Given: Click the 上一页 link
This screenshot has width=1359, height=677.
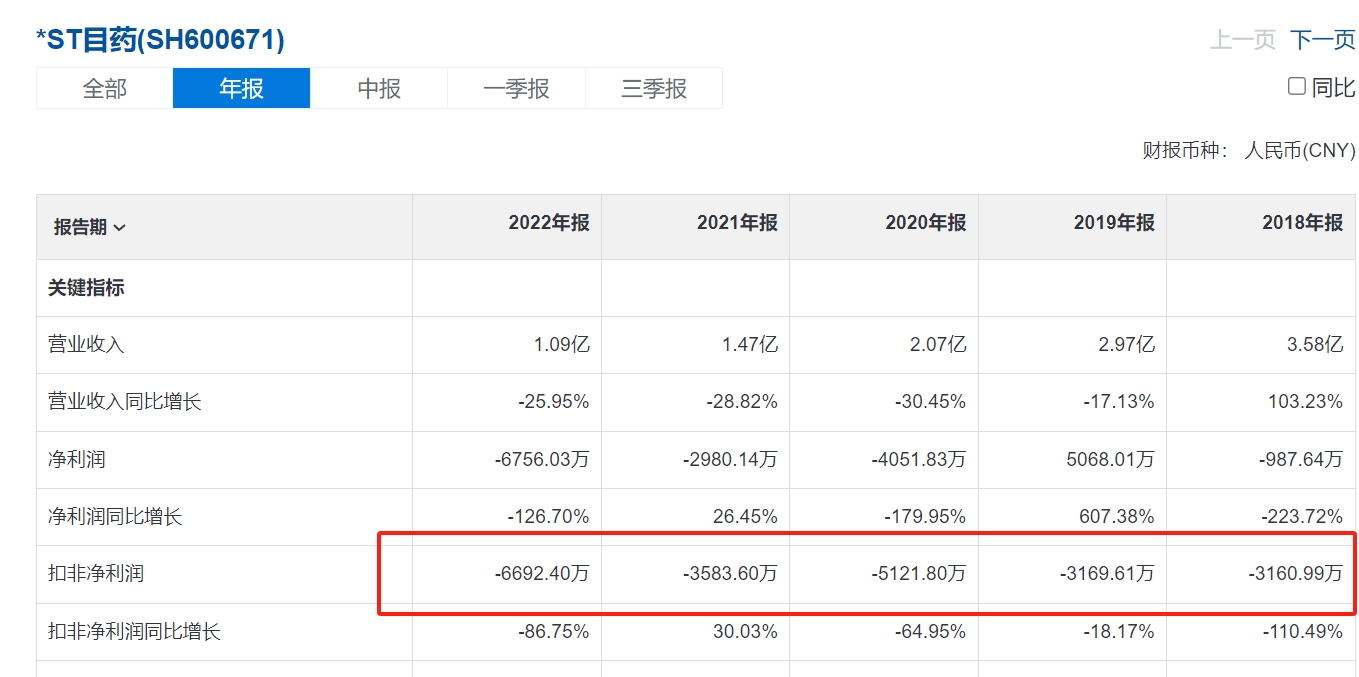Looking at the screenshot, I should pos(1243,40).
